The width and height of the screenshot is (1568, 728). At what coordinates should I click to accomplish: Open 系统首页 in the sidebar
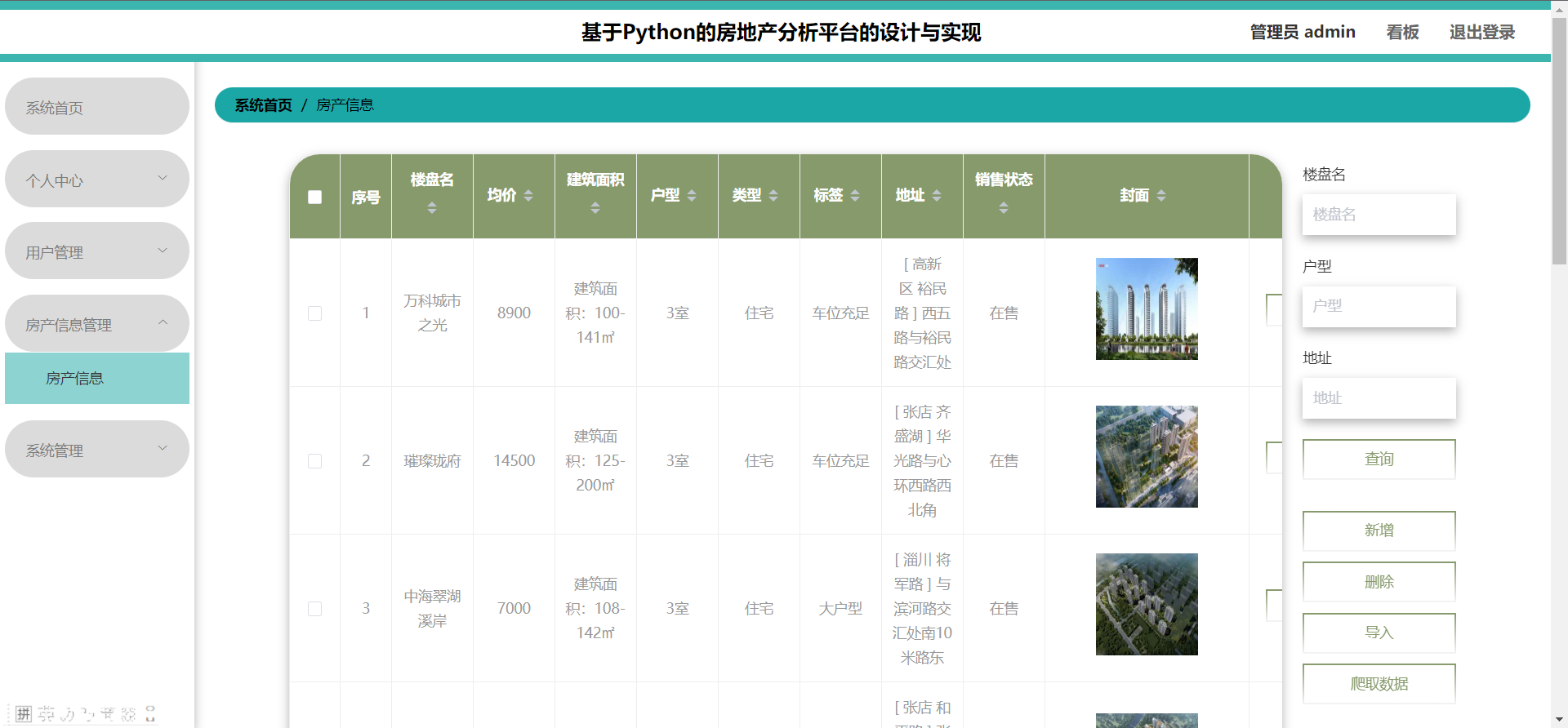tap(97, 107)
